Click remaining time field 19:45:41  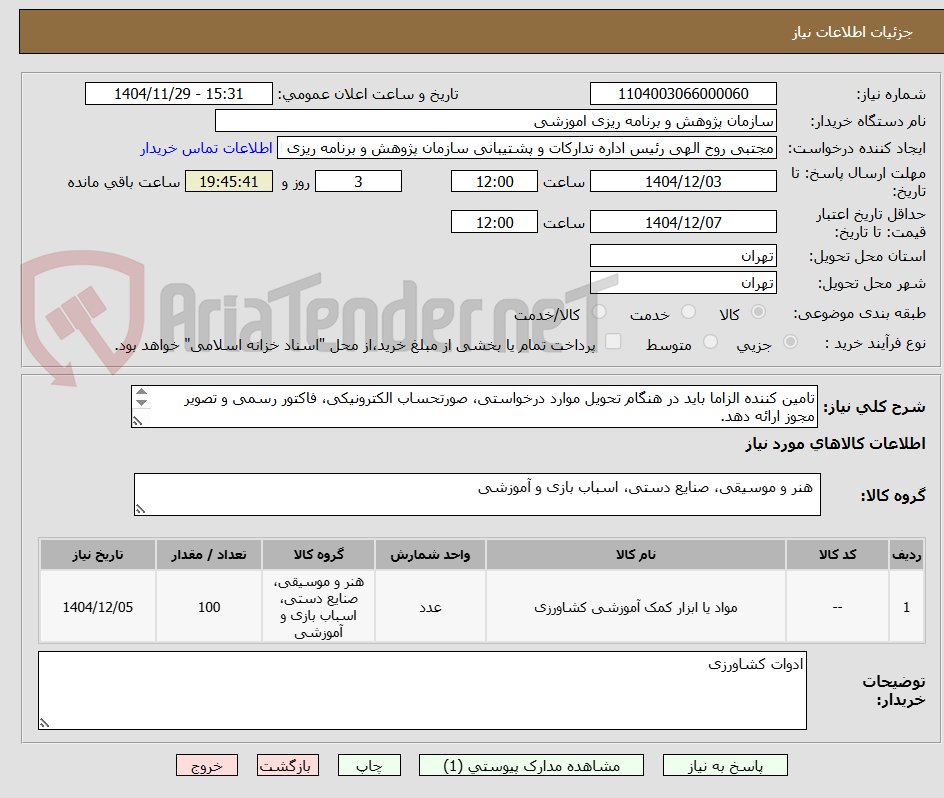point(229,181)
